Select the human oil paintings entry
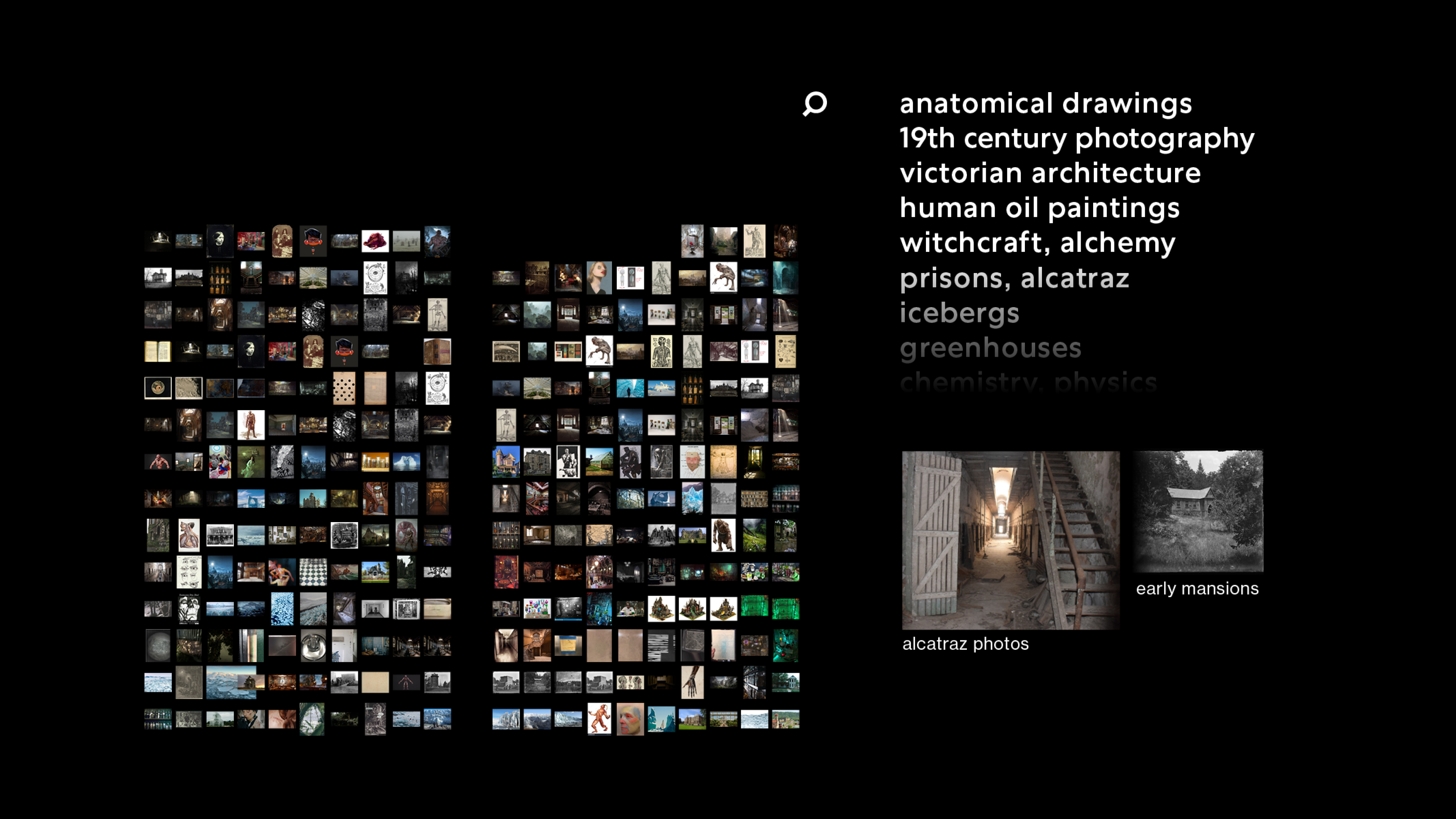The height and width of the screenshot is (819, 1456). (1039, 208)
